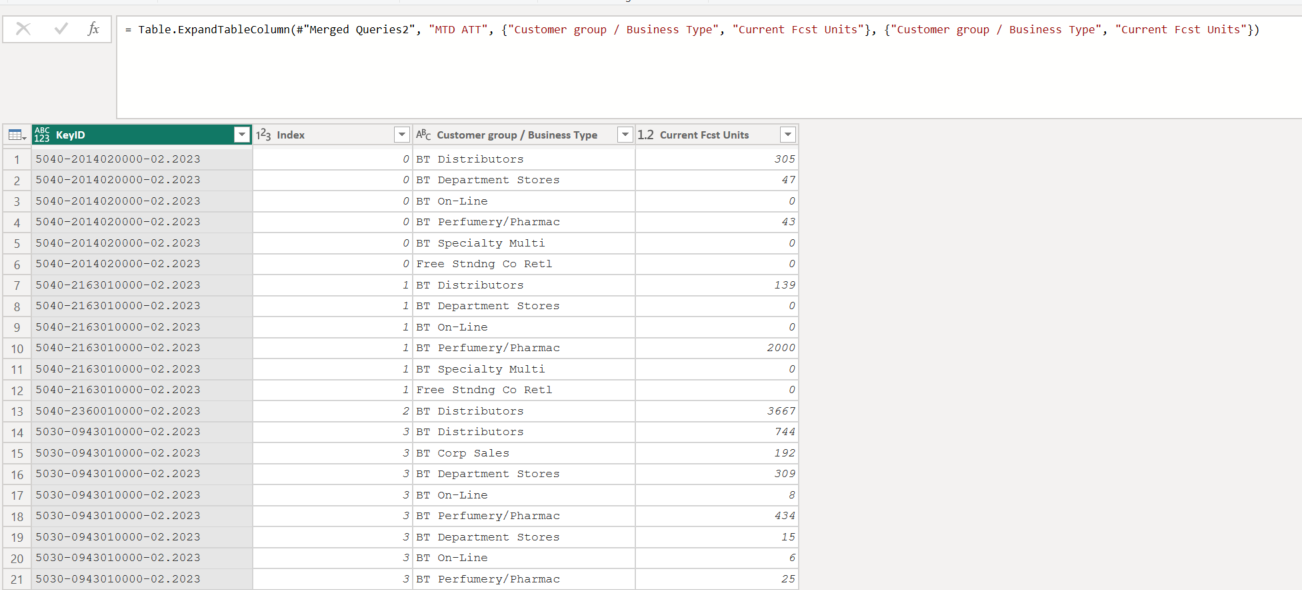Select Free Stndng Co Retl cell in row 6
The image size is (1302, 590).
(x=523, y=264)
